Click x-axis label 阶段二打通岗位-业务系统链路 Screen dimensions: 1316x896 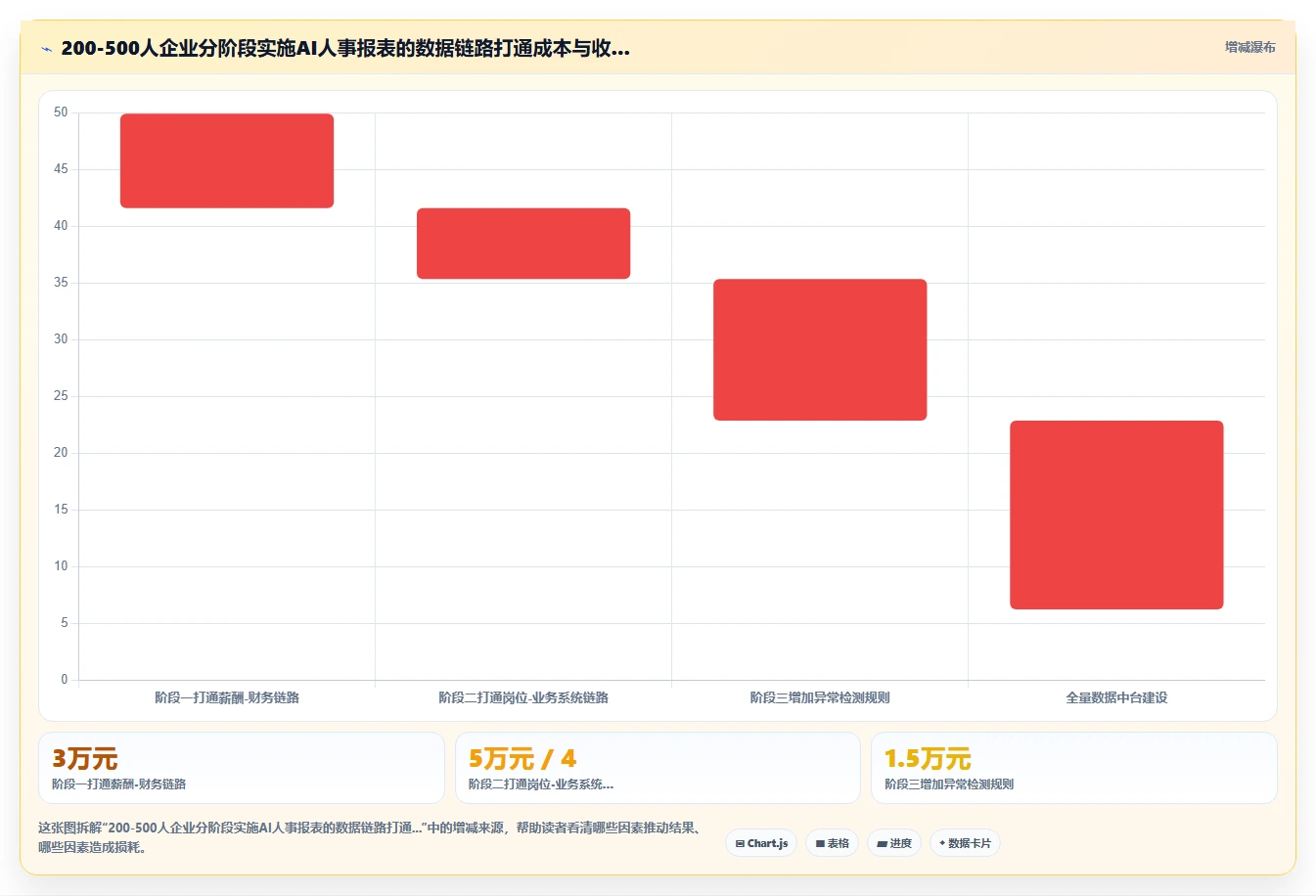[523, 697]
